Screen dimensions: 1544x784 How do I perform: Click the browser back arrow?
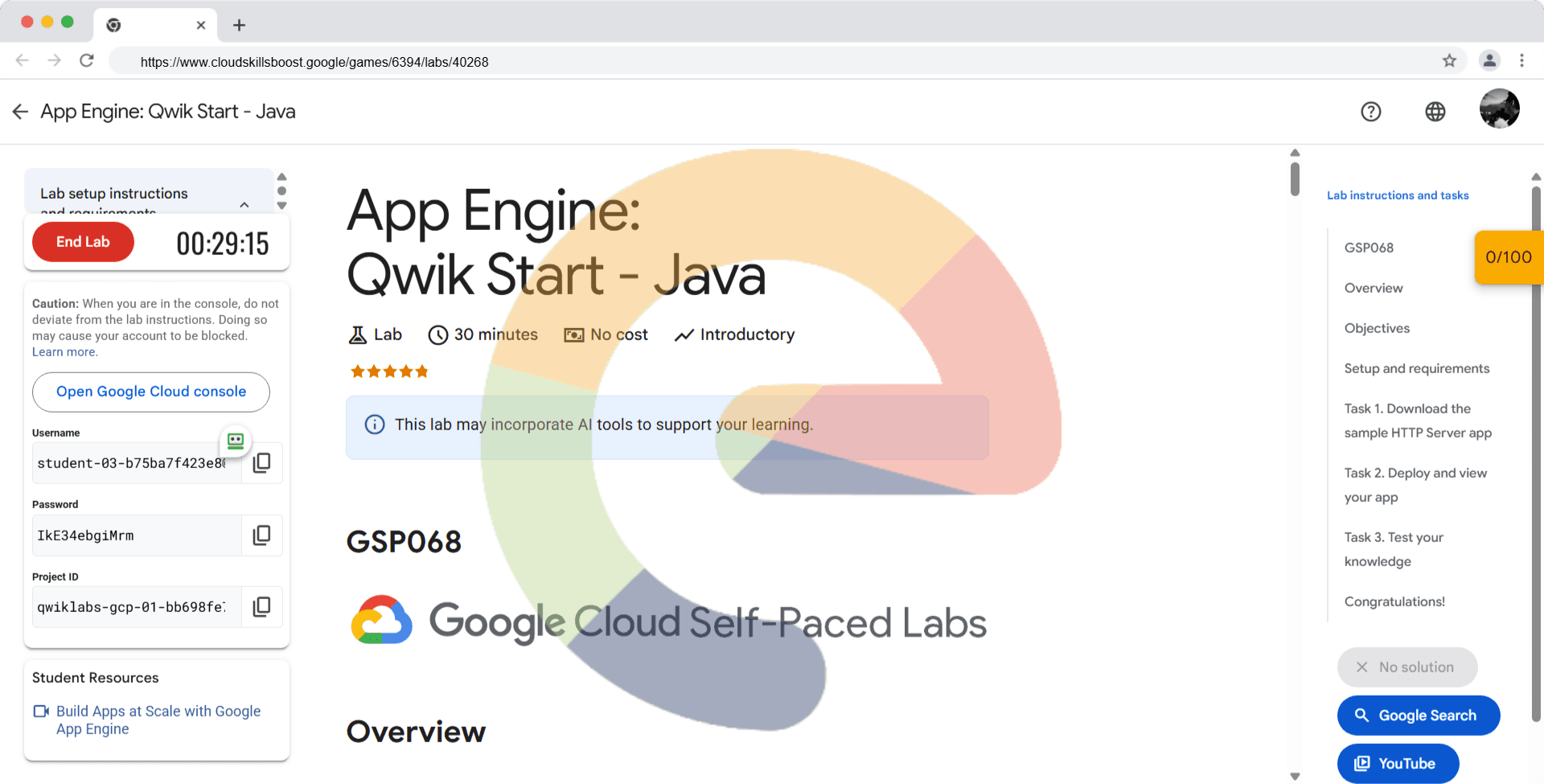click(x=23, y=60)
